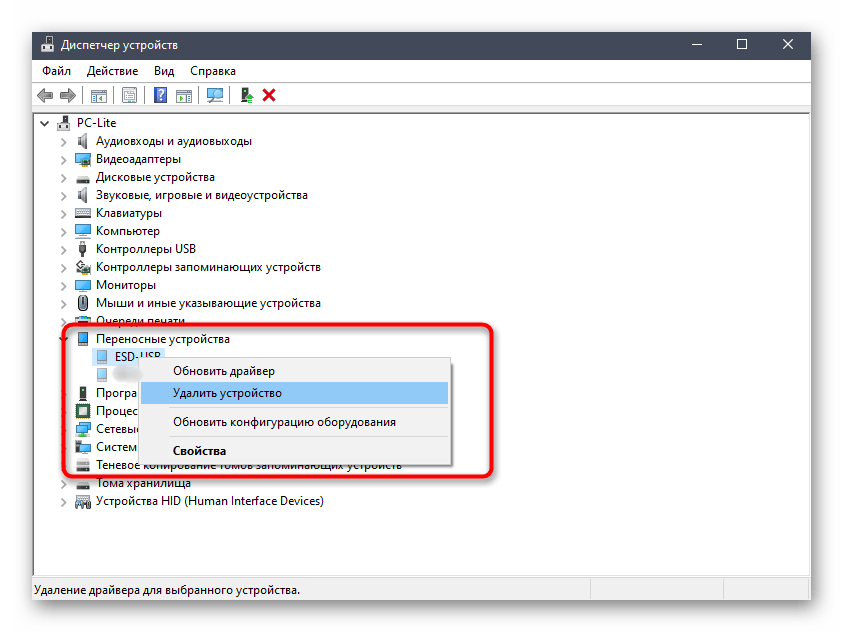843x632 pixels.
Task: Collapse the PC-Lite root node
Action: pyautogui.click(x=45, y=124)
